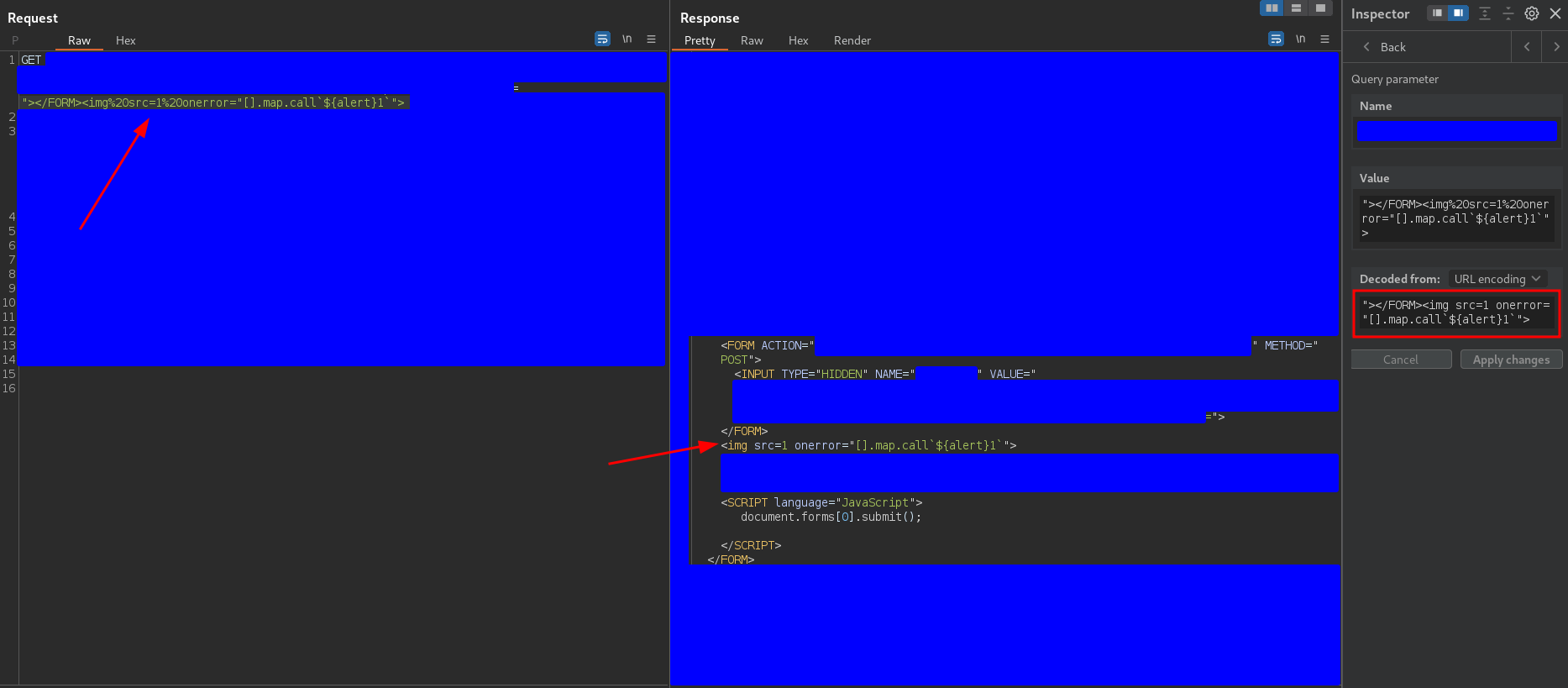Click the GET method text in the request
The image size is (1568, 688).
(x=31, y=60)
